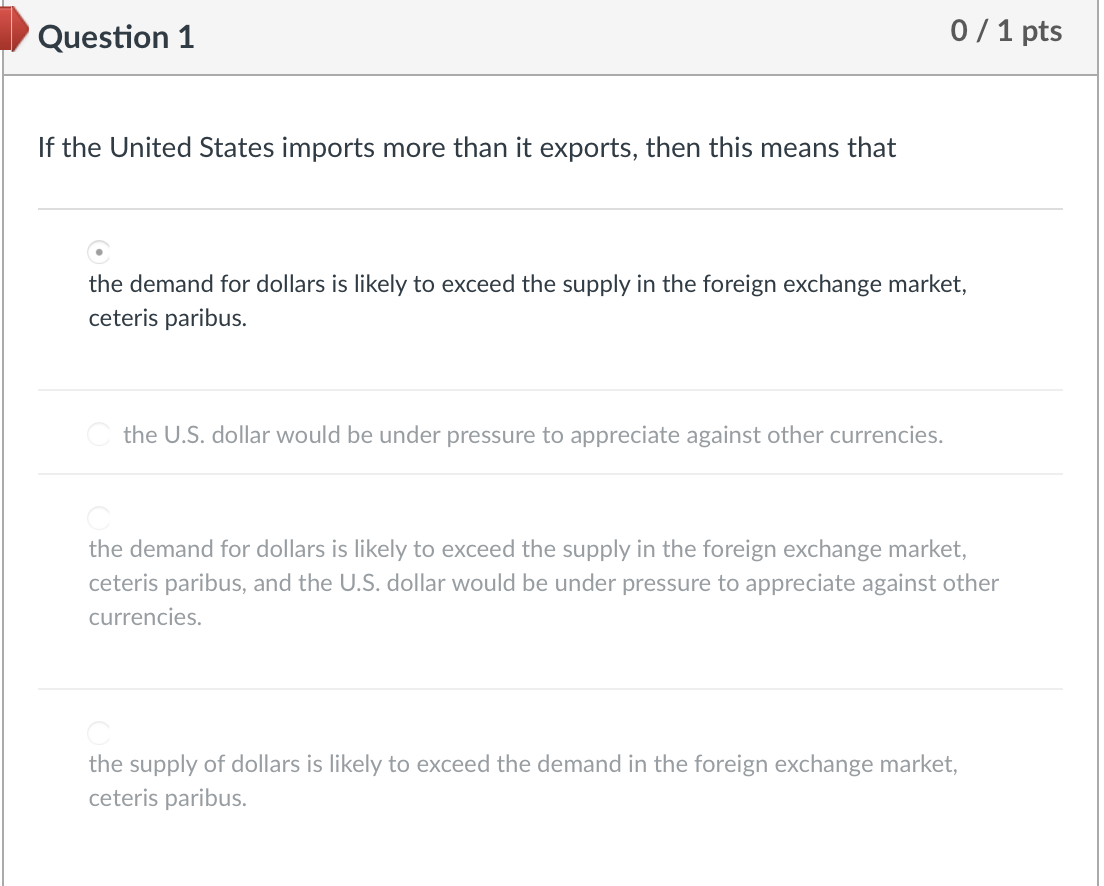Choose the second answer about dollar appreciation
Viewport: 1104px width, 886px height.
99,435
